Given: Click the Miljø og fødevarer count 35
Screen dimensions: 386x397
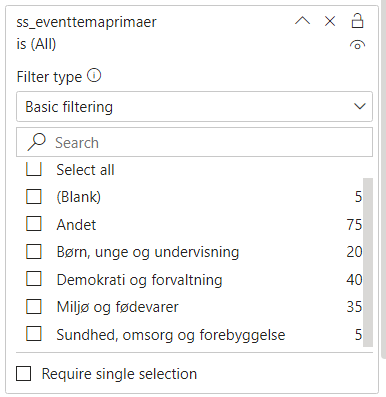Looking at the screenshot, I should point(354,307).
